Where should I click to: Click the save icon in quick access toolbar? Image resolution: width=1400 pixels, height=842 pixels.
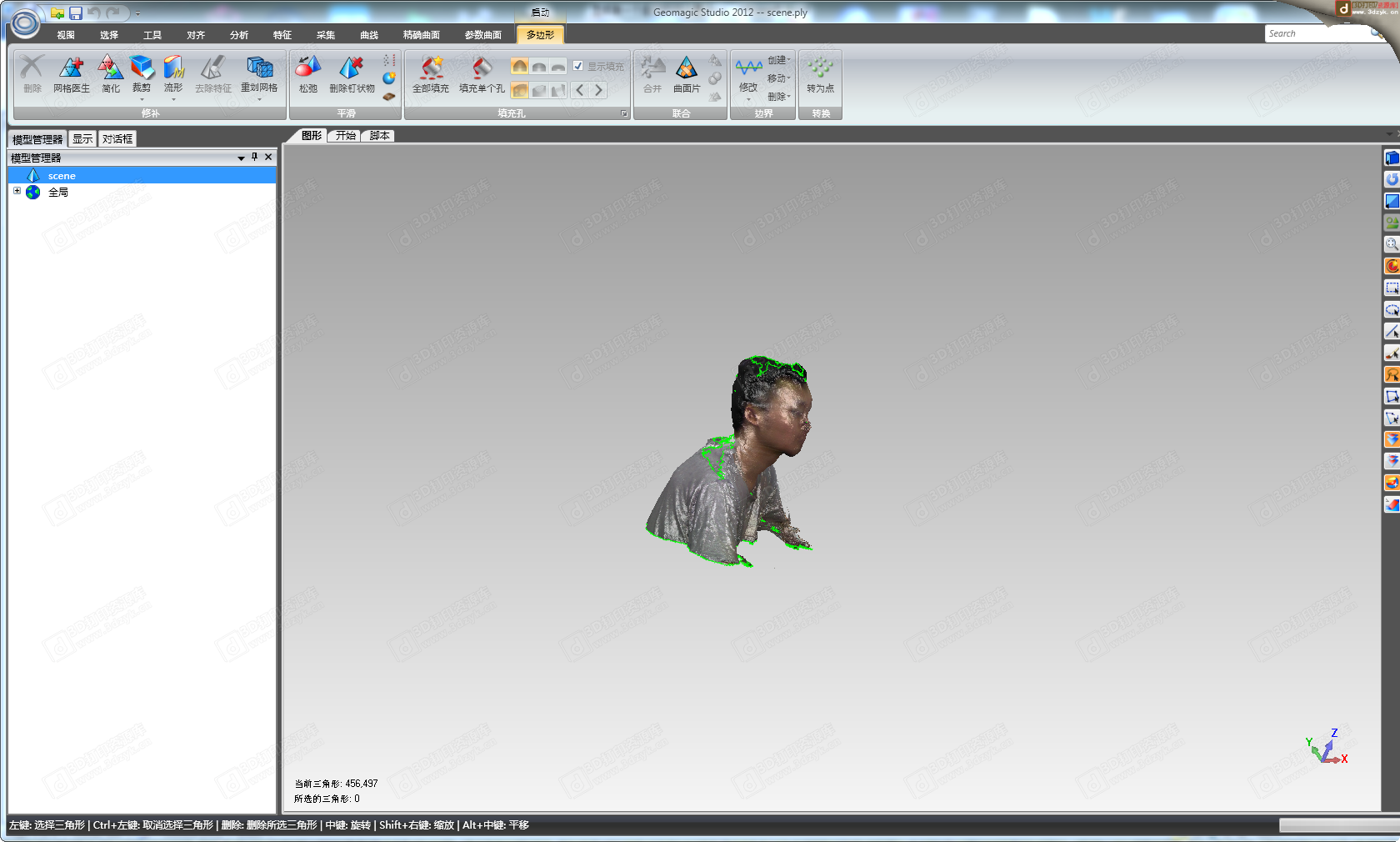[x=76, y=13]
